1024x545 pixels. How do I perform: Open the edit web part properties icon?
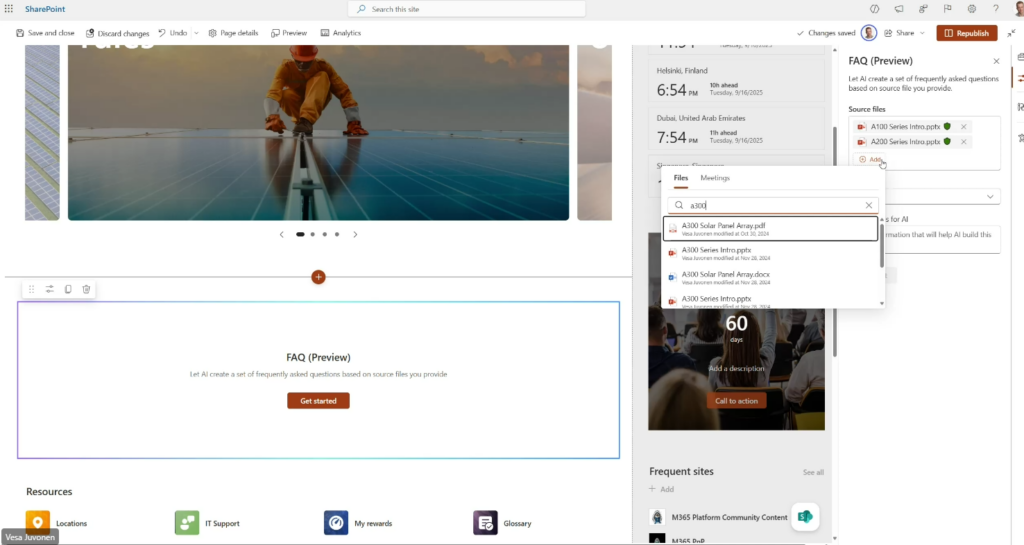[x=50, y=289]
